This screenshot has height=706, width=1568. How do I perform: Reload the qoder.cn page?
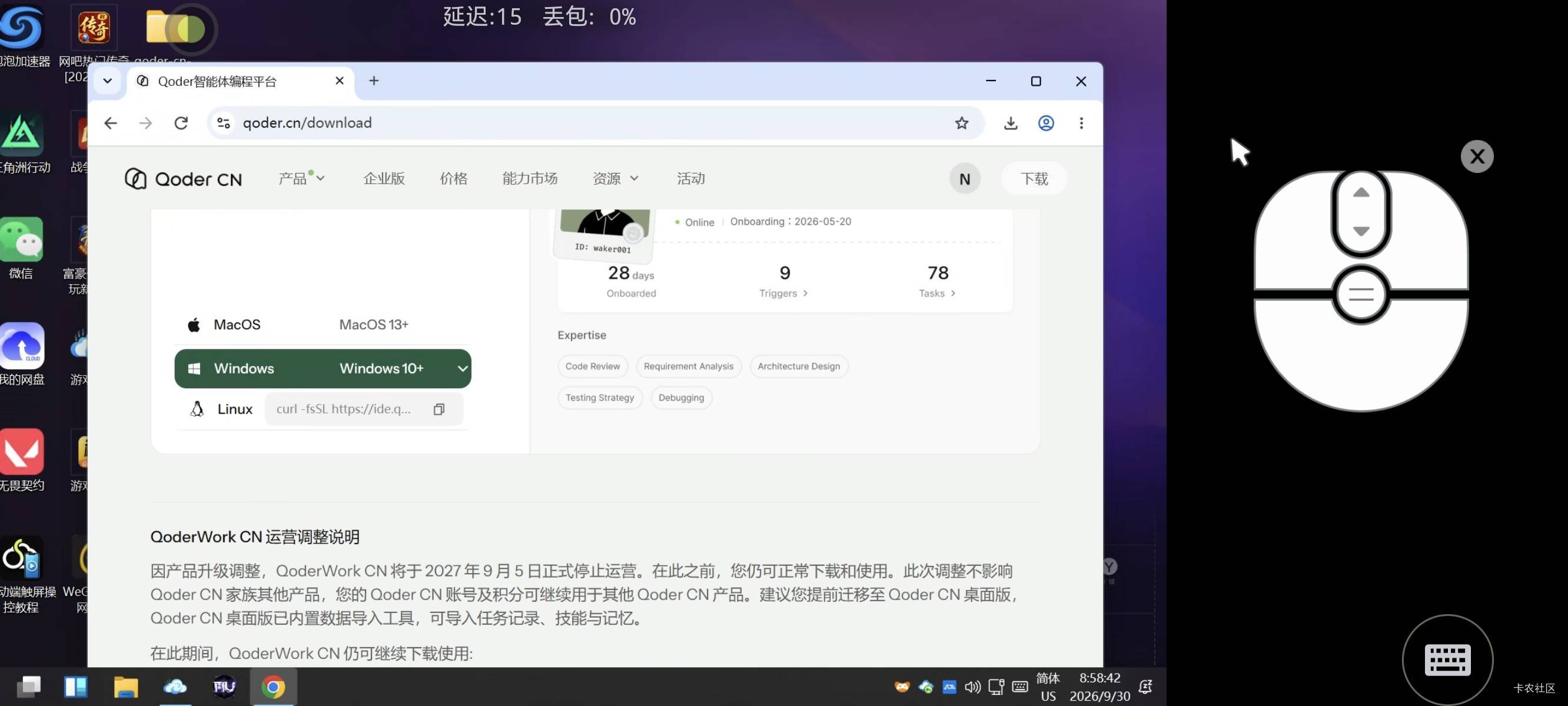181,123
